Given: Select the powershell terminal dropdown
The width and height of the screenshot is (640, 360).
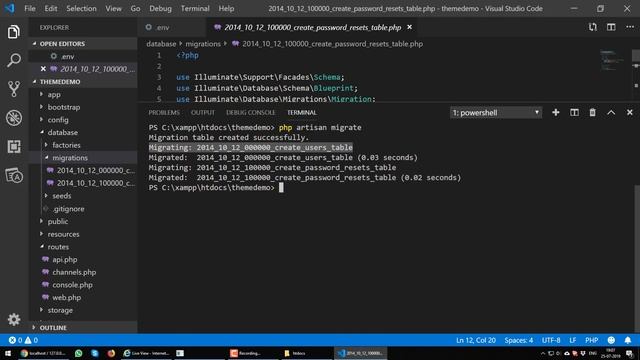Looking at the screenshot, I should pos(496,113).
